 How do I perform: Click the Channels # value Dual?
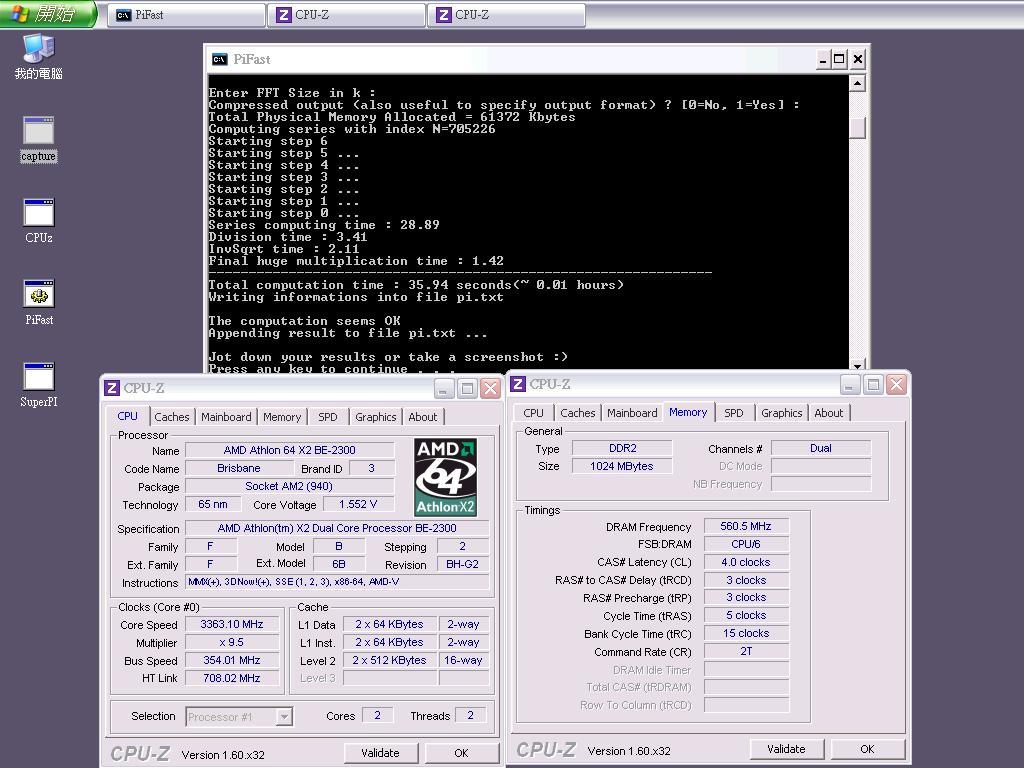pos(821,448)
